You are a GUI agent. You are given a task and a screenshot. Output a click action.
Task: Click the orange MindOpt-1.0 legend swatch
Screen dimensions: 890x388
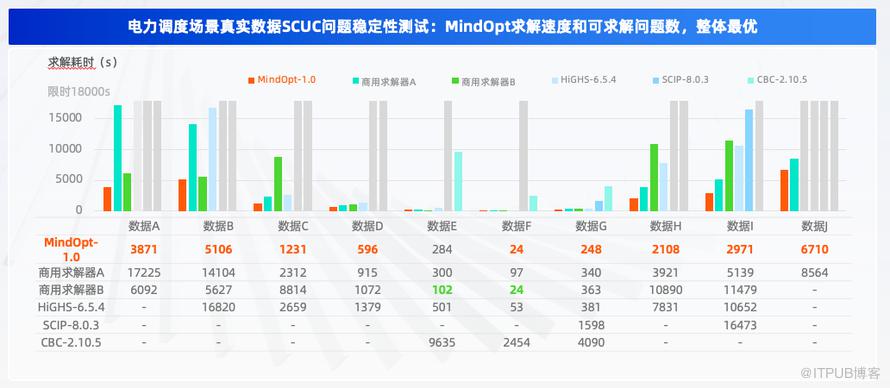pyautogui.click(x=251, y=80)
